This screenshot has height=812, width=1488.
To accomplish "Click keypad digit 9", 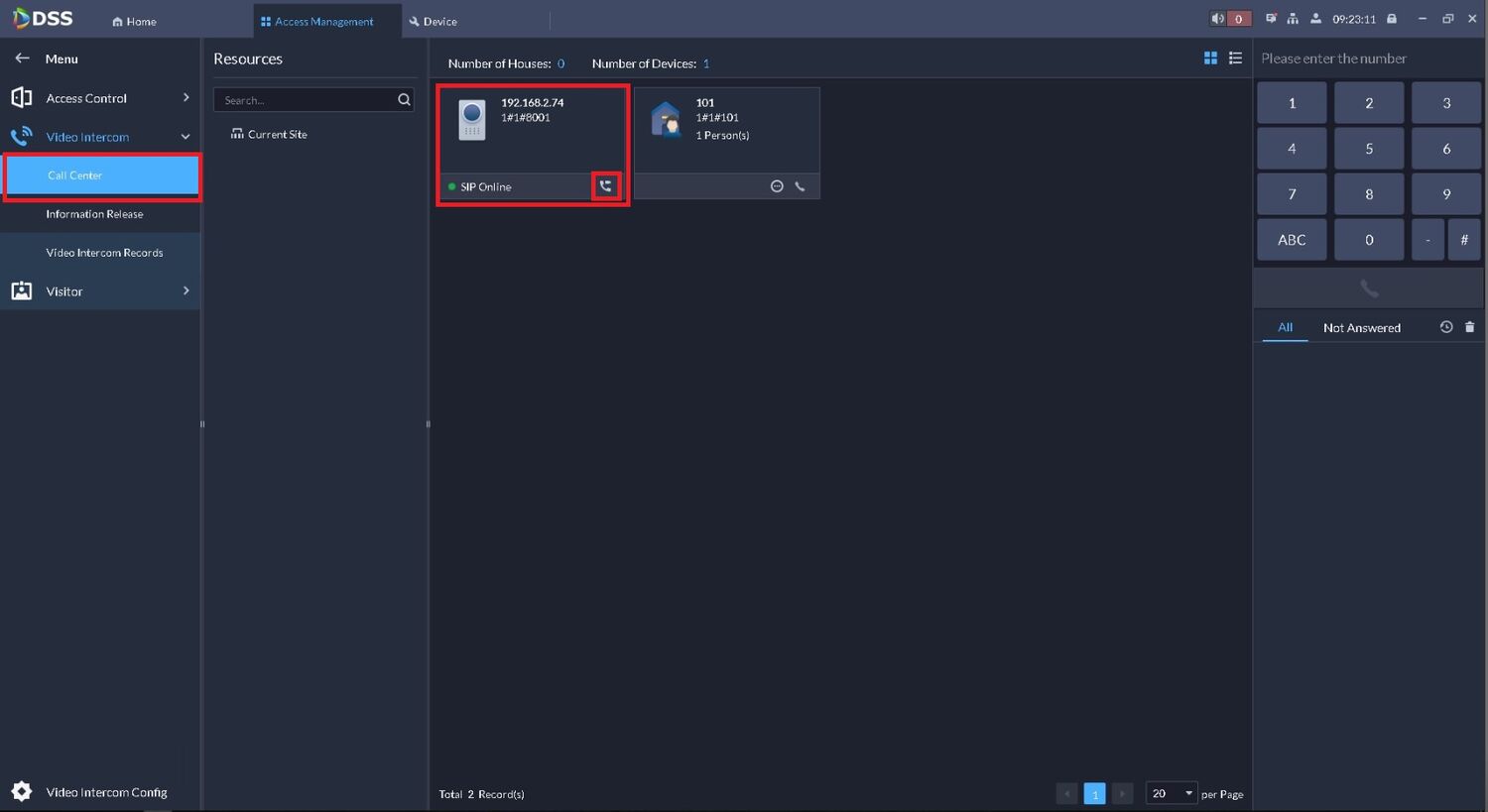I will point(1446,194).
